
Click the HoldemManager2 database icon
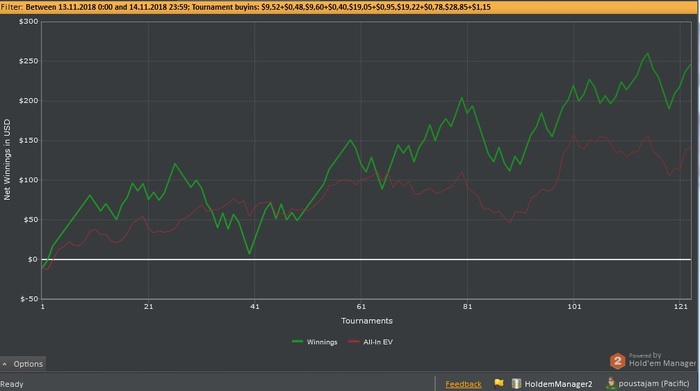click(x=516, y=383)
